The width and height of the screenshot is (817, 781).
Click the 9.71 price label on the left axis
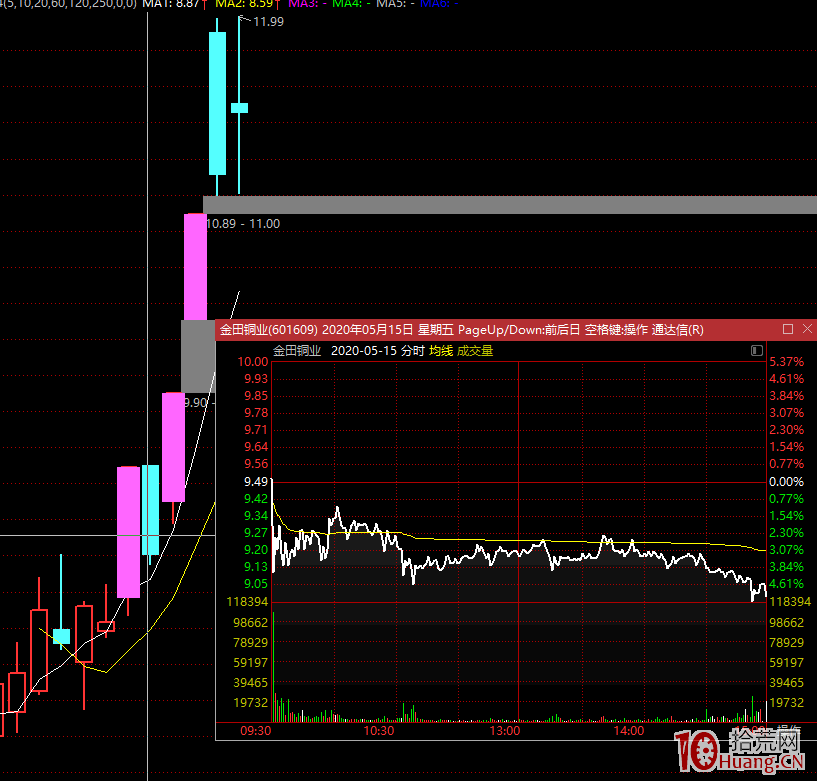pyautogui.click(x=256, y=429)
